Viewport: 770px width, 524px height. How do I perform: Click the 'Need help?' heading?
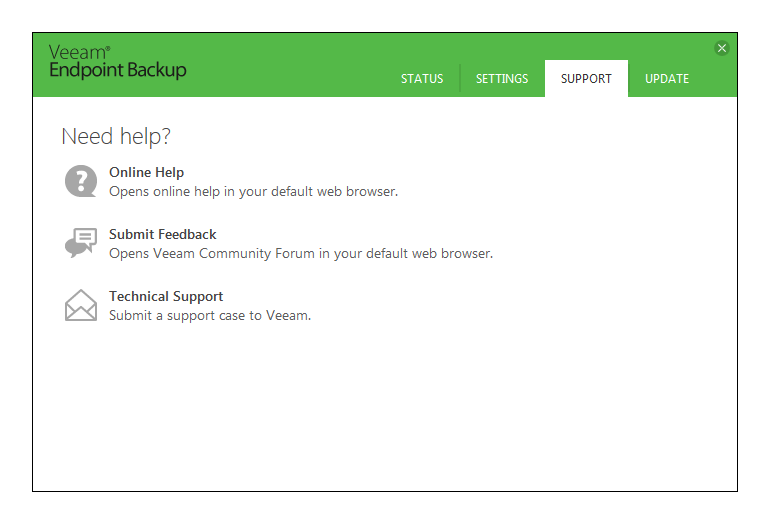pyautogui.click(x=116, y=137)
